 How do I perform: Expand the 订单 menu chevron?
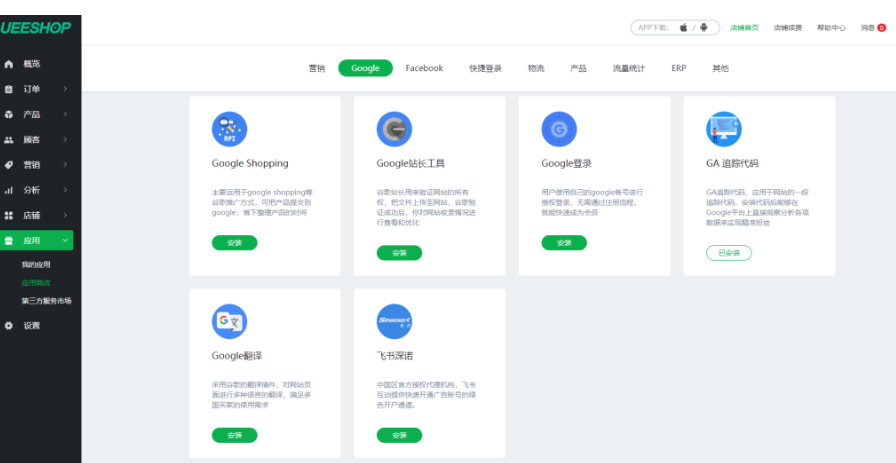[x=65, y=89]
